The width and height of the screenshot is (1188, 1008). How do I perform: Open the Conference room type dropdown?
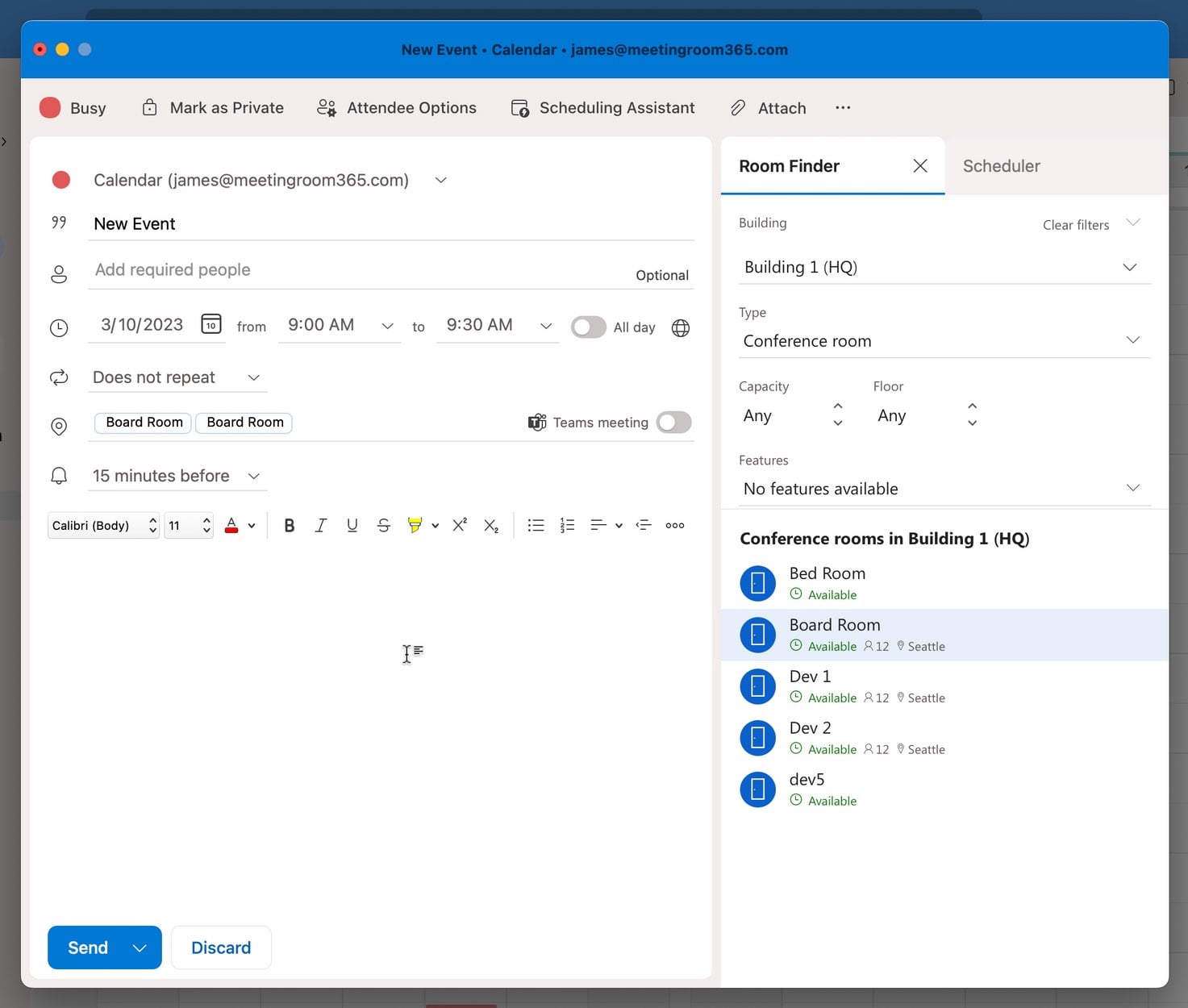944,341
